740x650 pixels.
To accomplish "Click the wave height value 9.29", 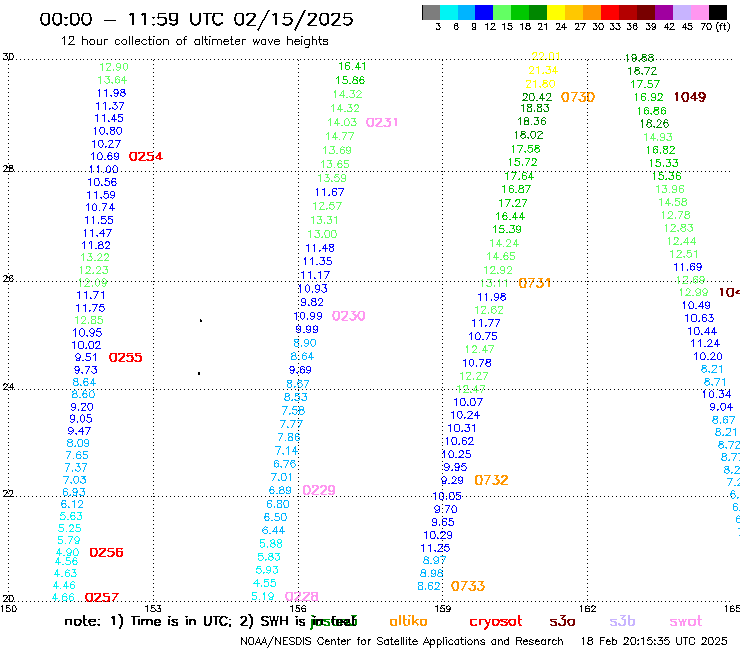I will click(453, 480).
